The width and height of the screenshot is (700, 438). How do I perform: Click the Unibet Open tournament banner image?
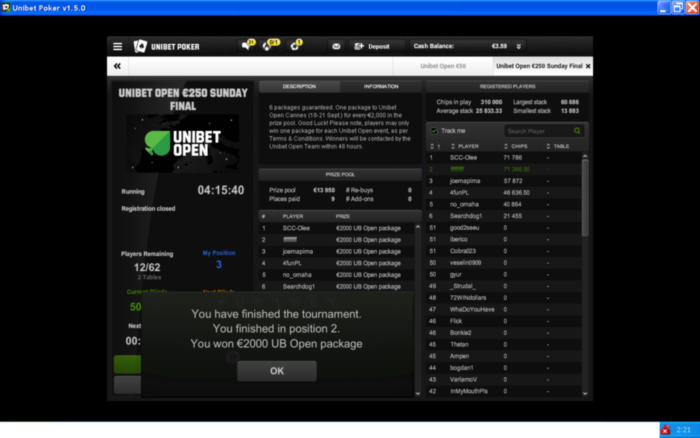[183, 143]
